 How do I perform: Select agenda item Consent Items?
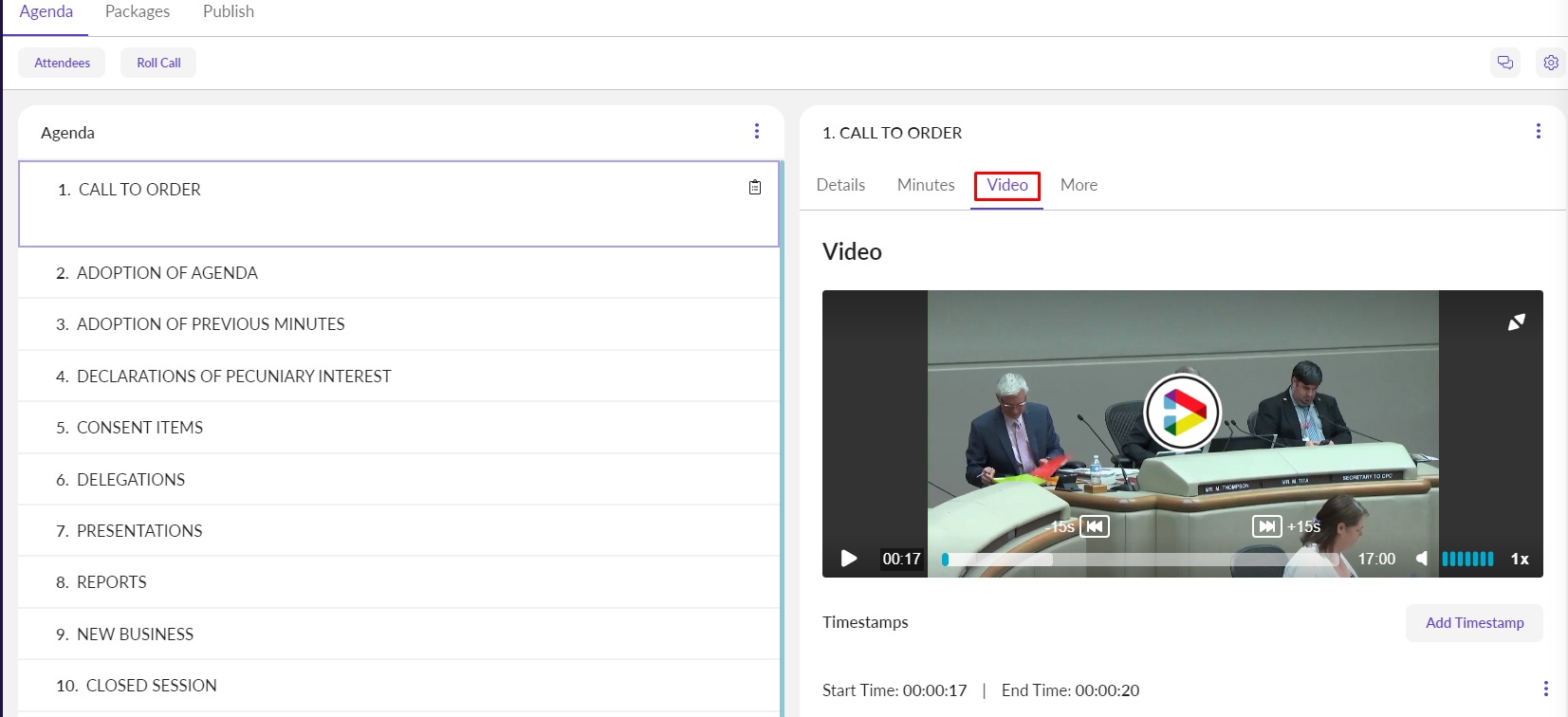click(x=139, y=428)
